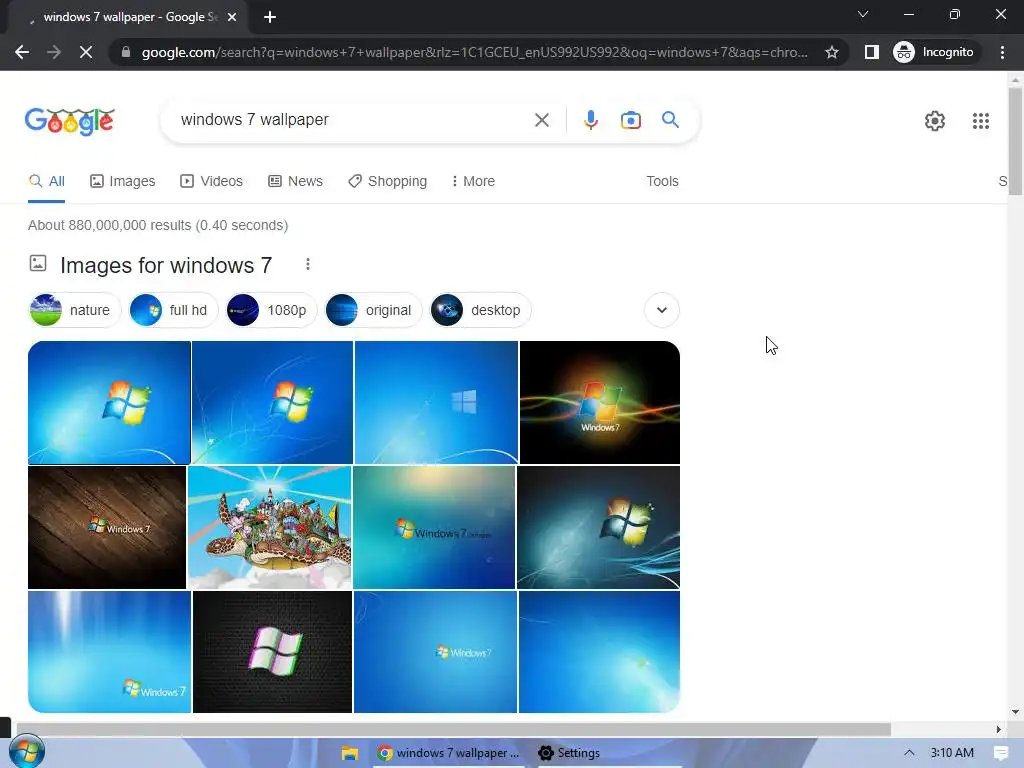Open the teal gradient Windows 7 text wallpaper
The image size is (1024, 768).
click(x=434, y=527)
